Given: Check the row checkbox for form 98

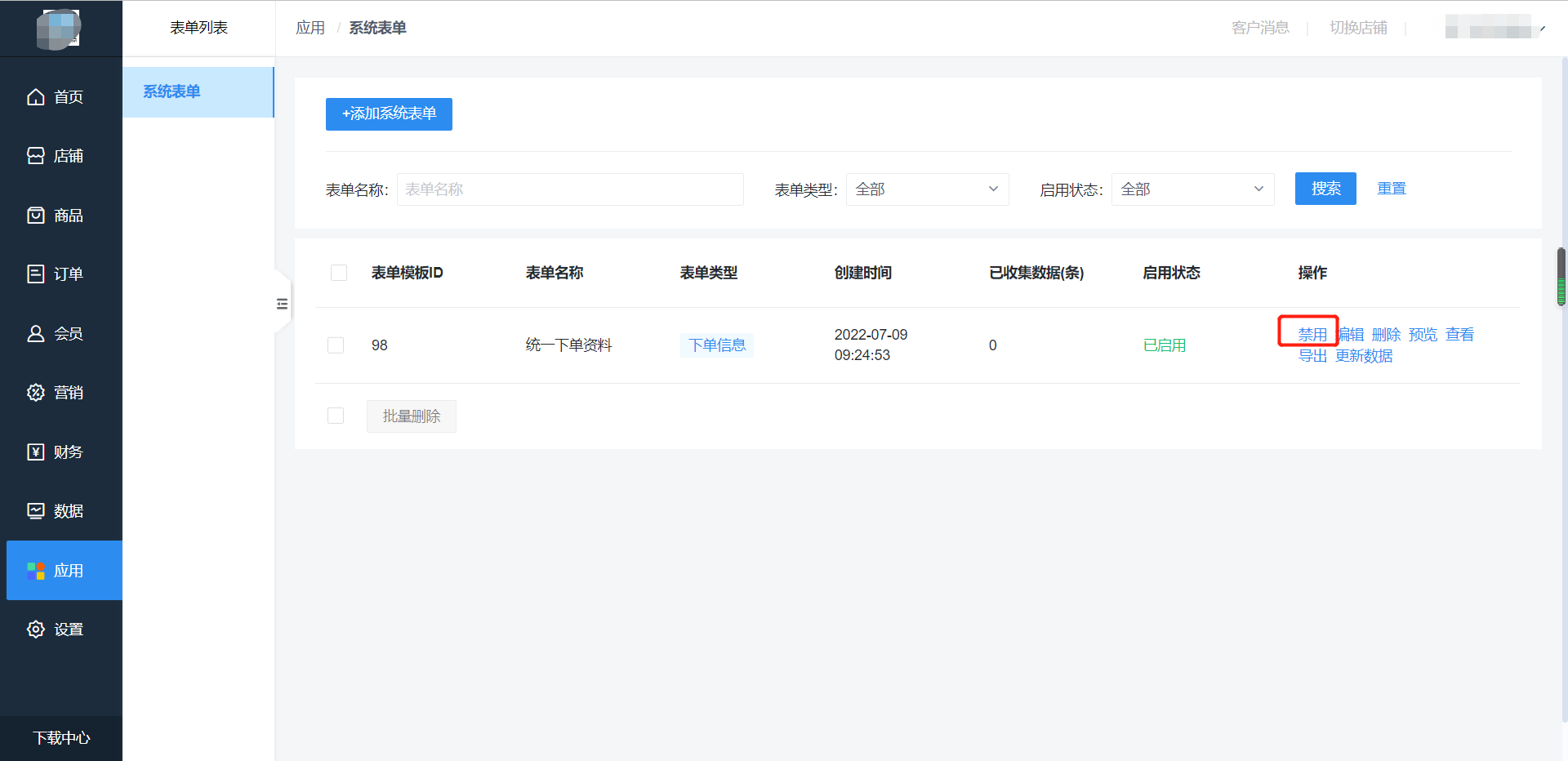Looking at the screenshot, I should click(336, 345).
